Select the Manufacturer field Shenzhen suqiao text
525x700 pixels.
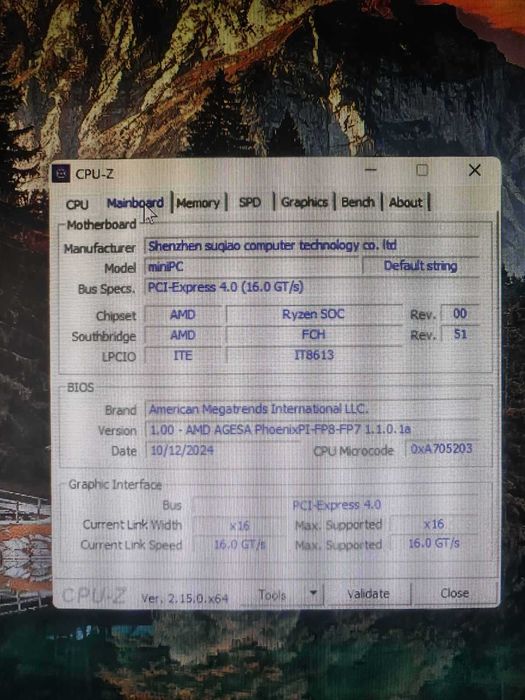click(x=312, y=246)
